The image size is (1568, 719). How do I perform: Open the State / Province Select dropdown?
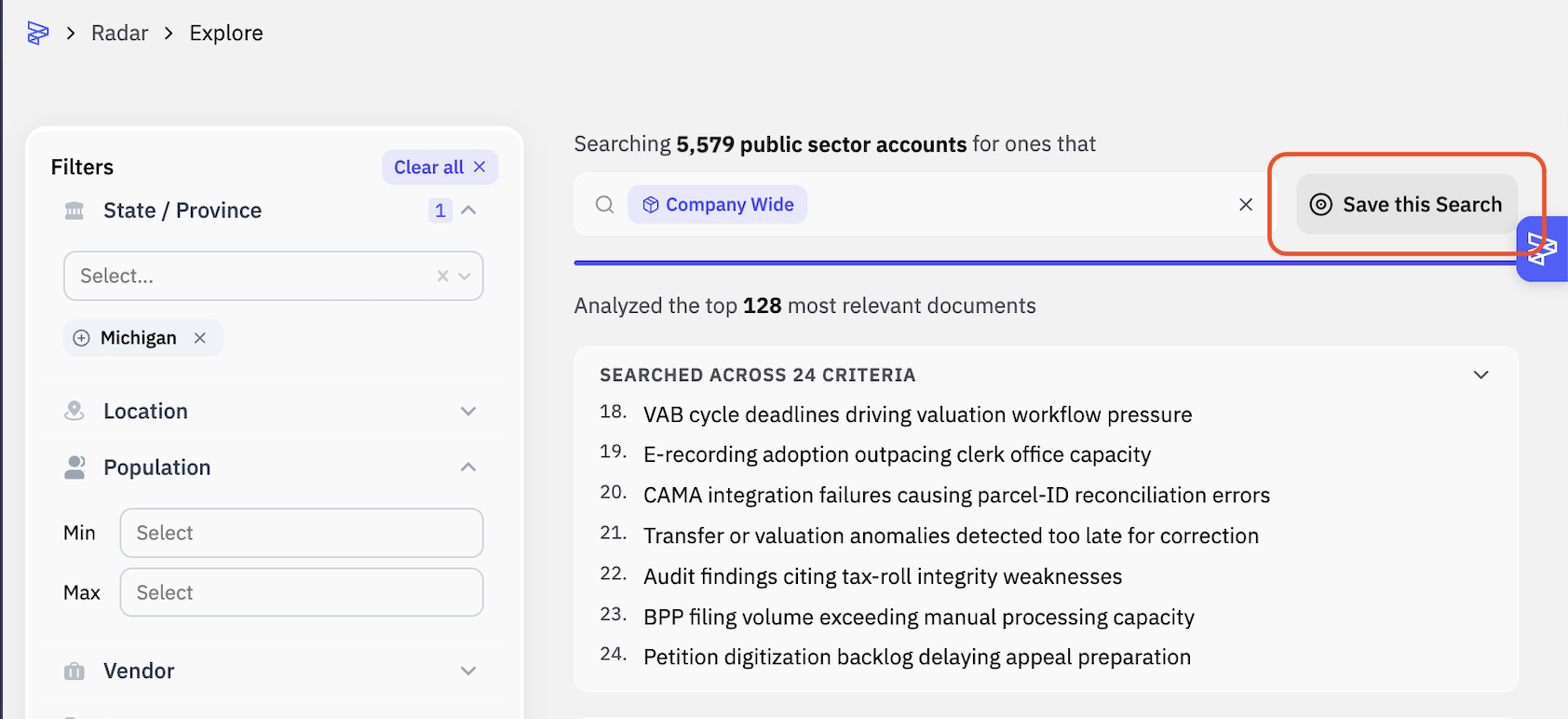coord(273,276)
